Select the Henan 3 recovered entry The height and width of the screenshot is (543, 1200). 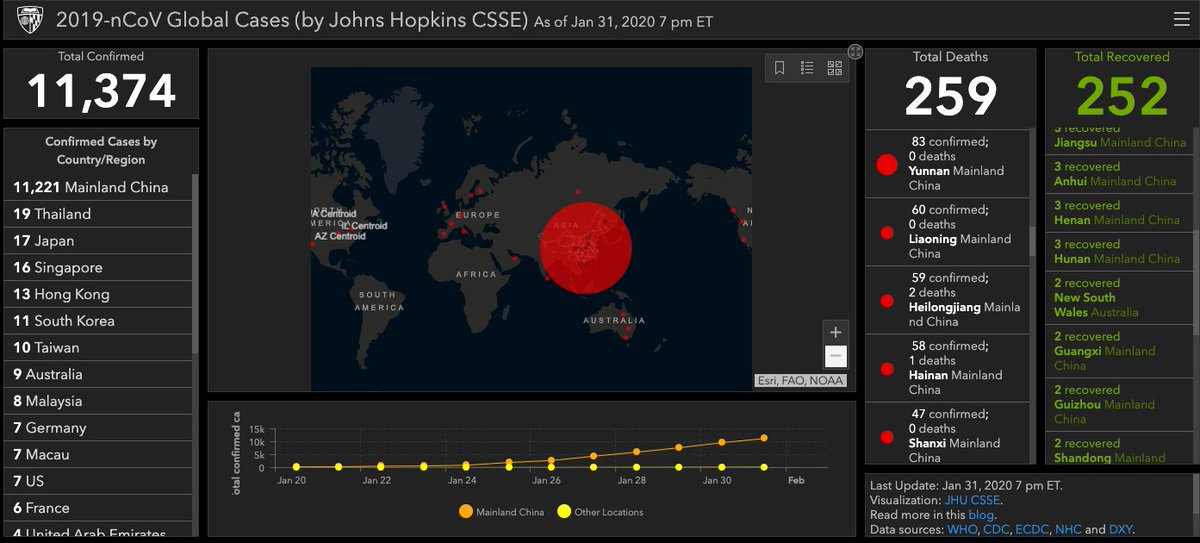click(1119, 213)
